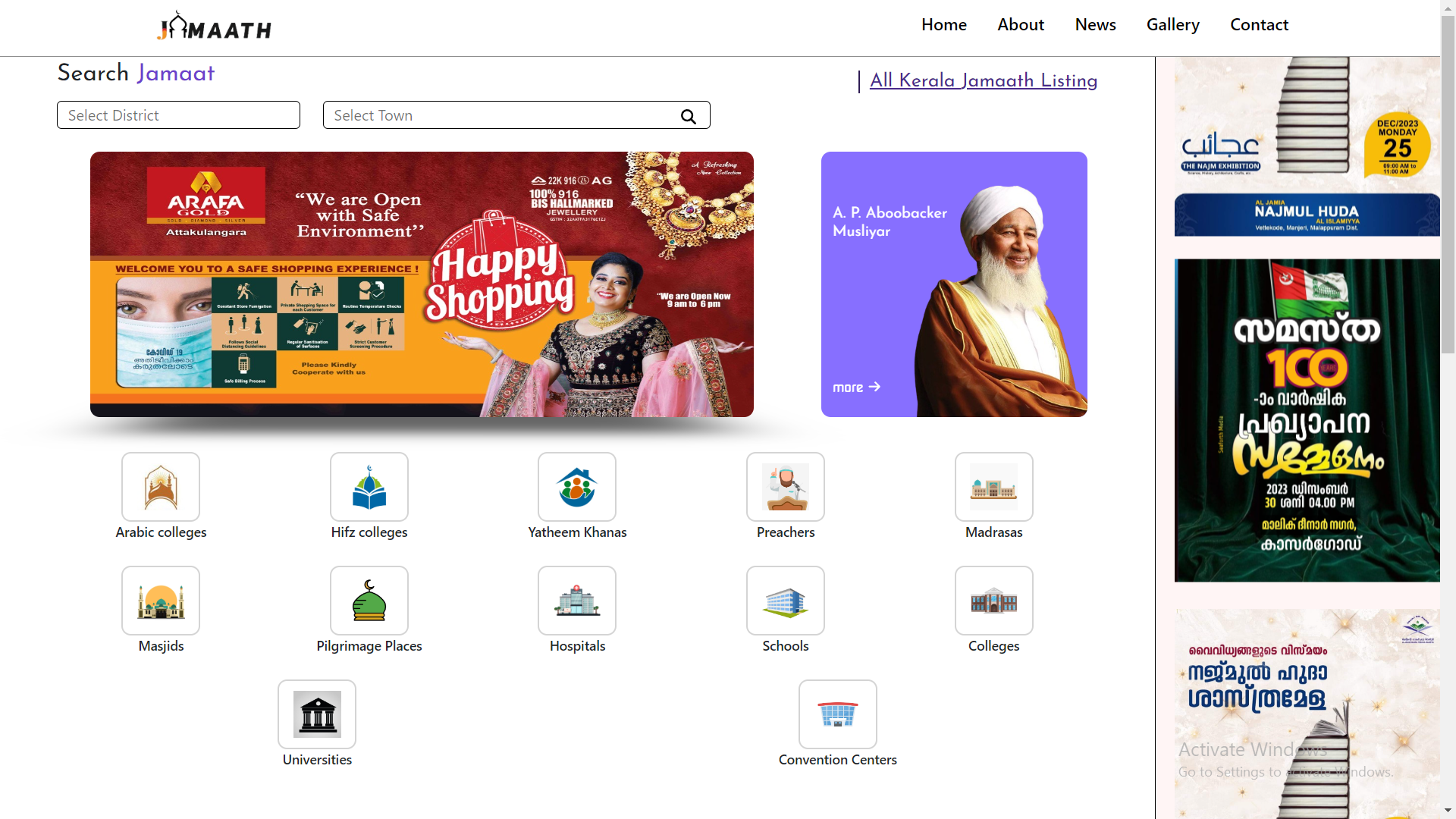This screenshot has width=1456, height=819.
Task: Open the Najmul Huda science fair ad
Action: click(1307, 714)
